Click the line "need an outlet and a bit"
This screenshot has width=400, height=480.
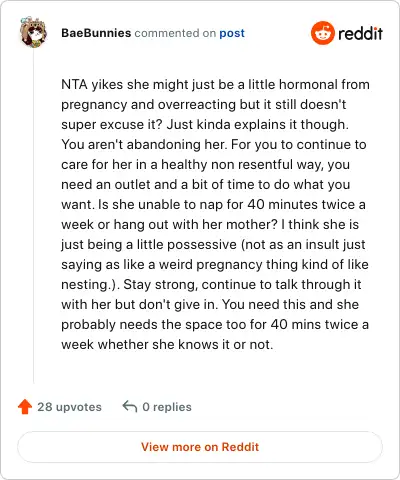206,184
